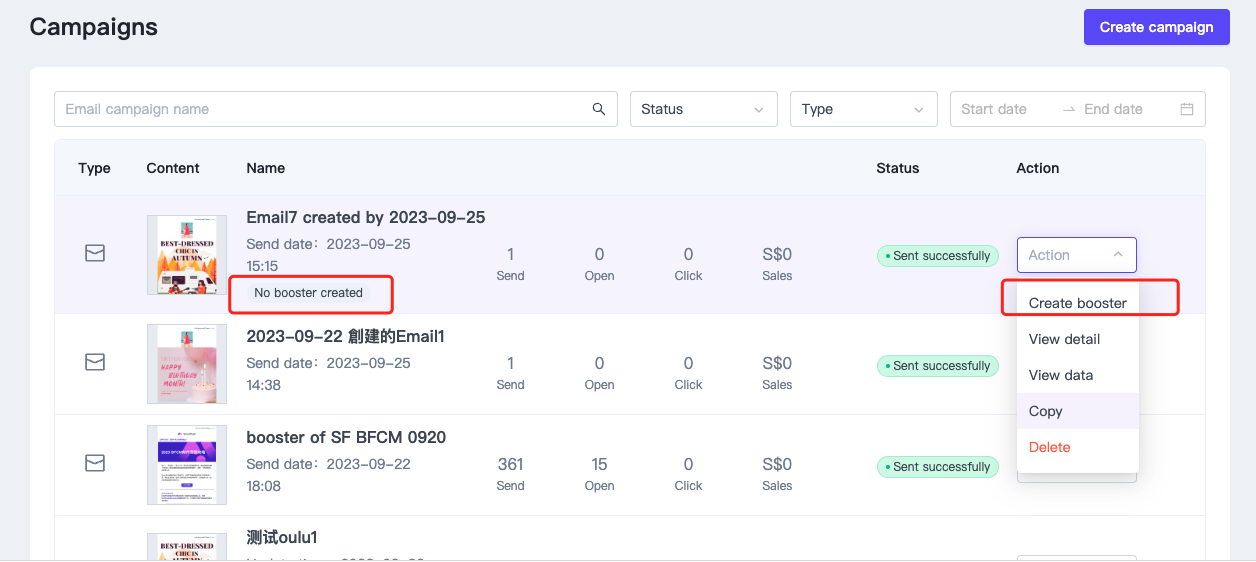Open the date range calendar icon
The image size is (1256, 562).
[x=1187, y=109]
